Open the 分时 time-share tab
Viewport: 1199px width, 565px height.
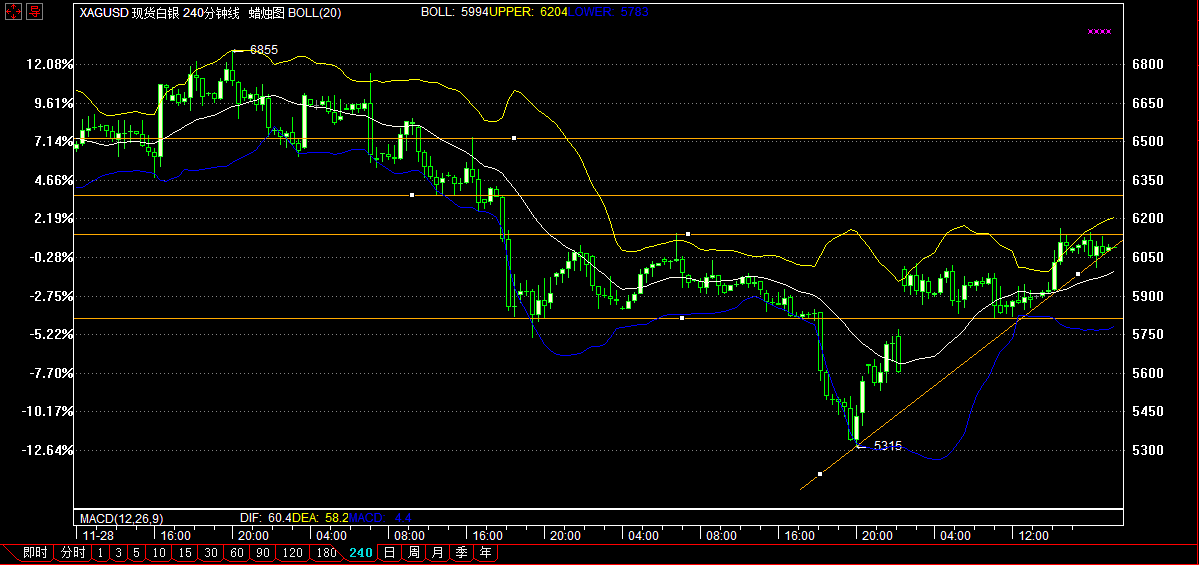[73, 552]
